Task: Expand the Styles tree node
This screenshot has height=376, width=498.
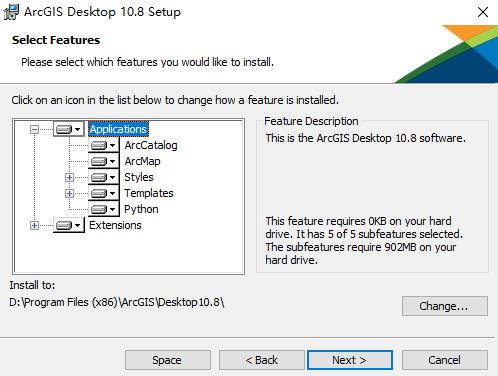Action: click(69, 177)
